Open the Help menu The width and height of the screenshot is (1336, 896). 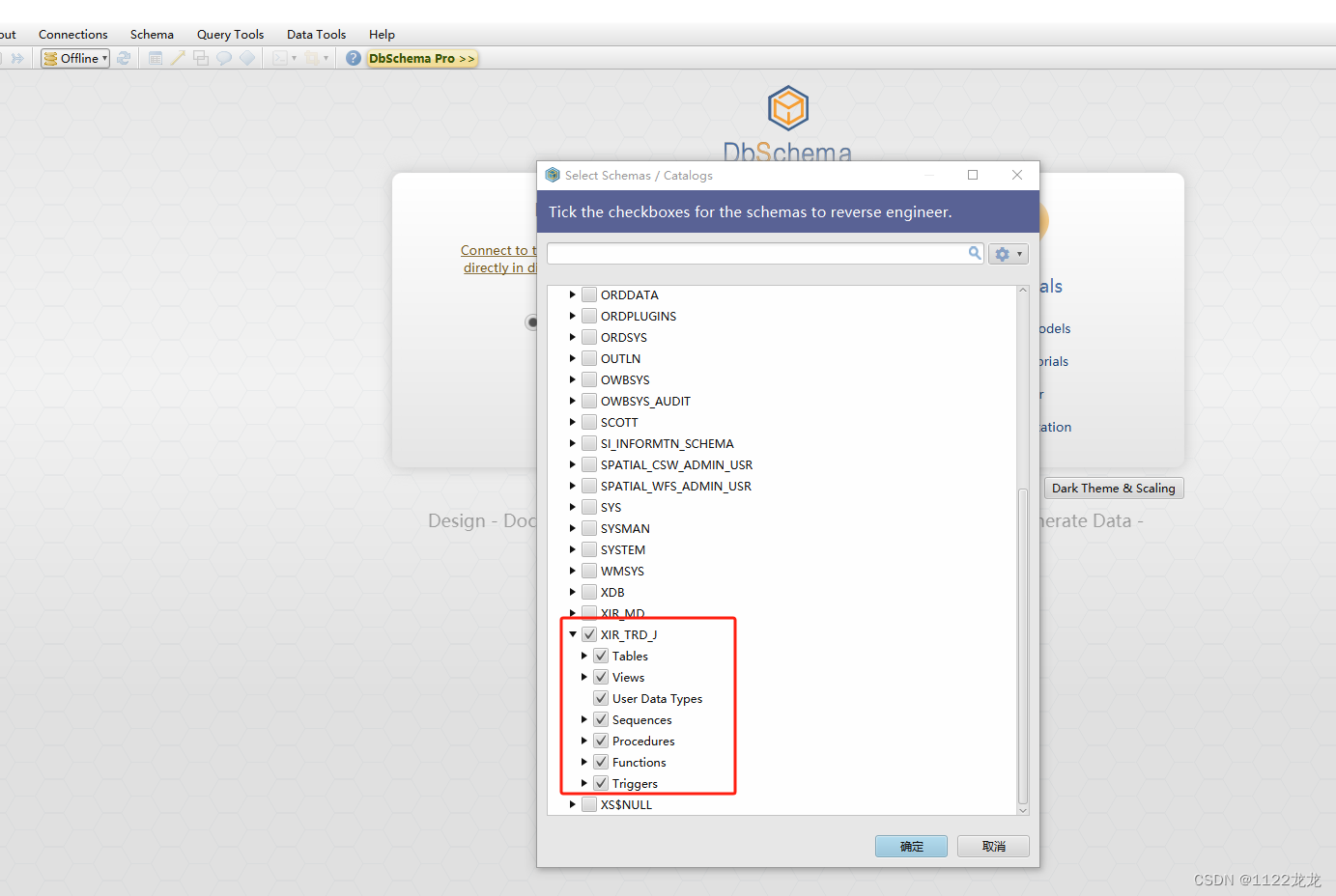(382, 34)
